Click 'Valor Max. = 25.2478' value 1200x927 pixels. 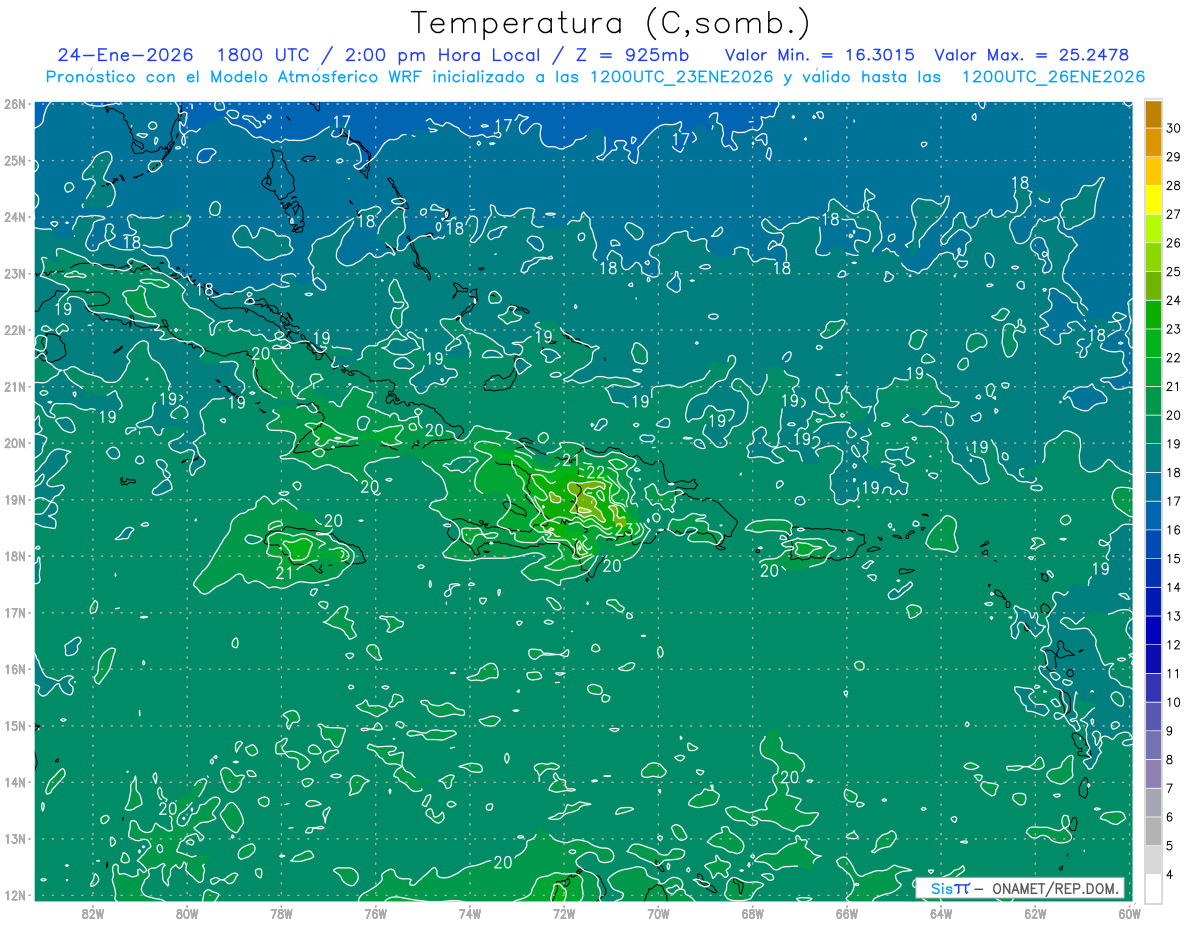[1031, 55]
